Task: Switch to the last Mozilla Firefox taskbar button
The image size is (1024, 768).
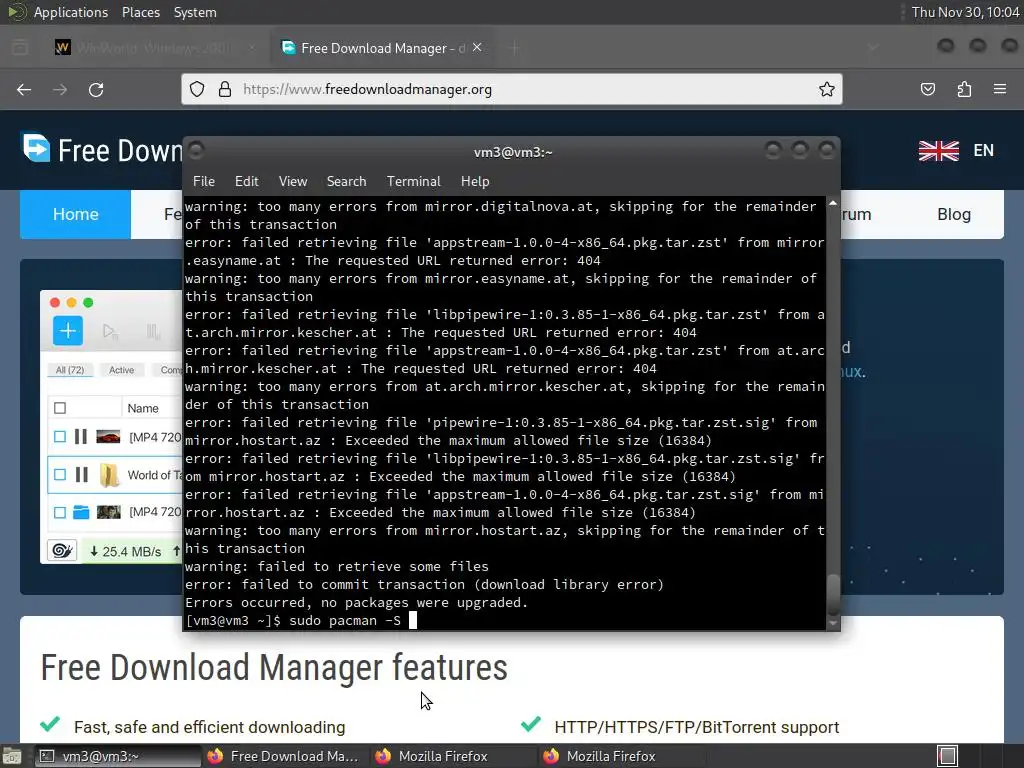Action: pos(620,756)
